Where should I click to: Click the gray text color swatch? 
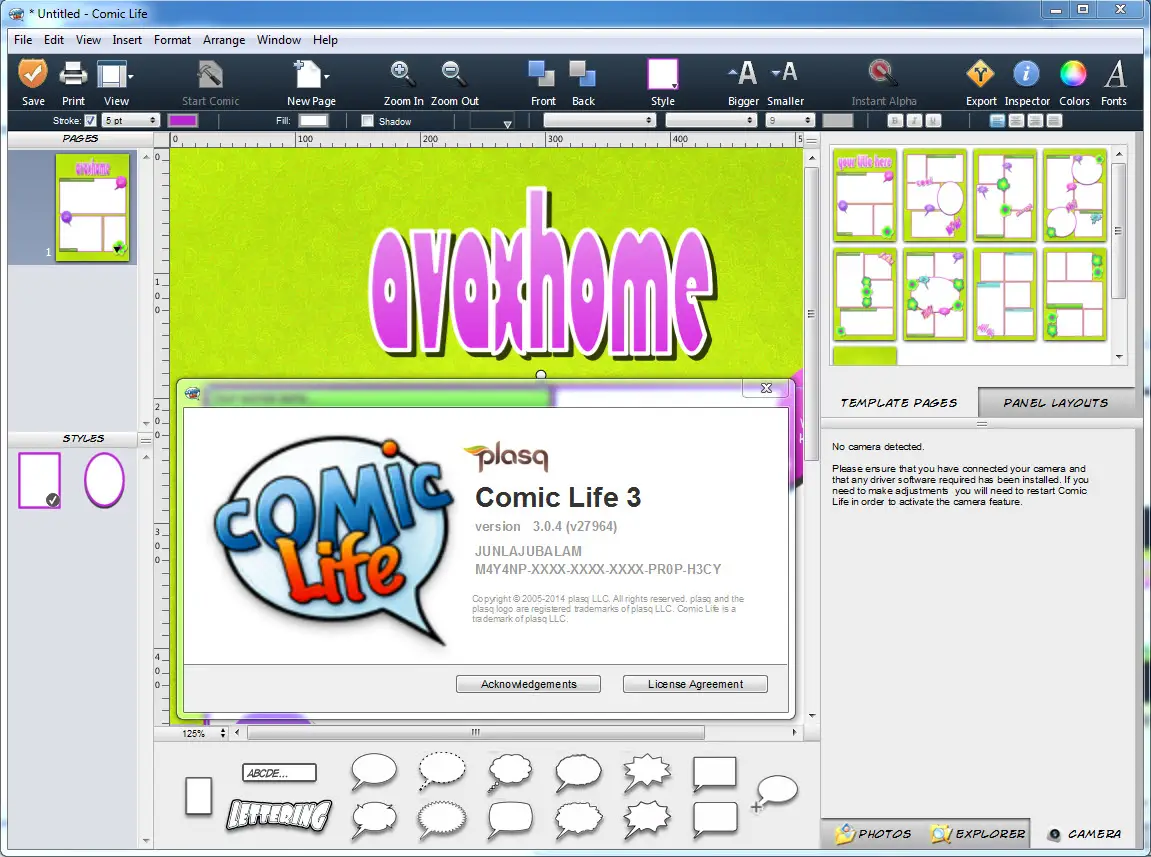[x=838, y=120]
